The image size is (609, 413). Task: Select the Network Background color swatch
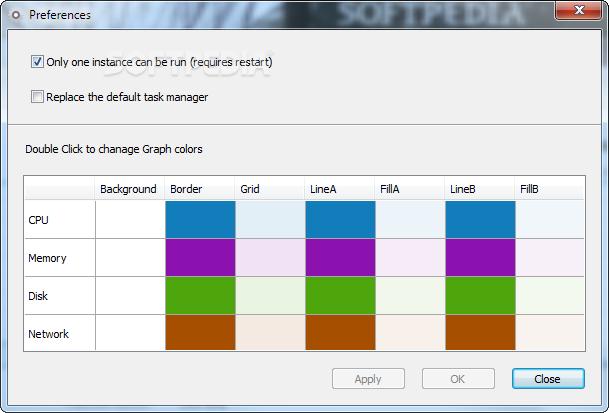(x=130, y=333)
